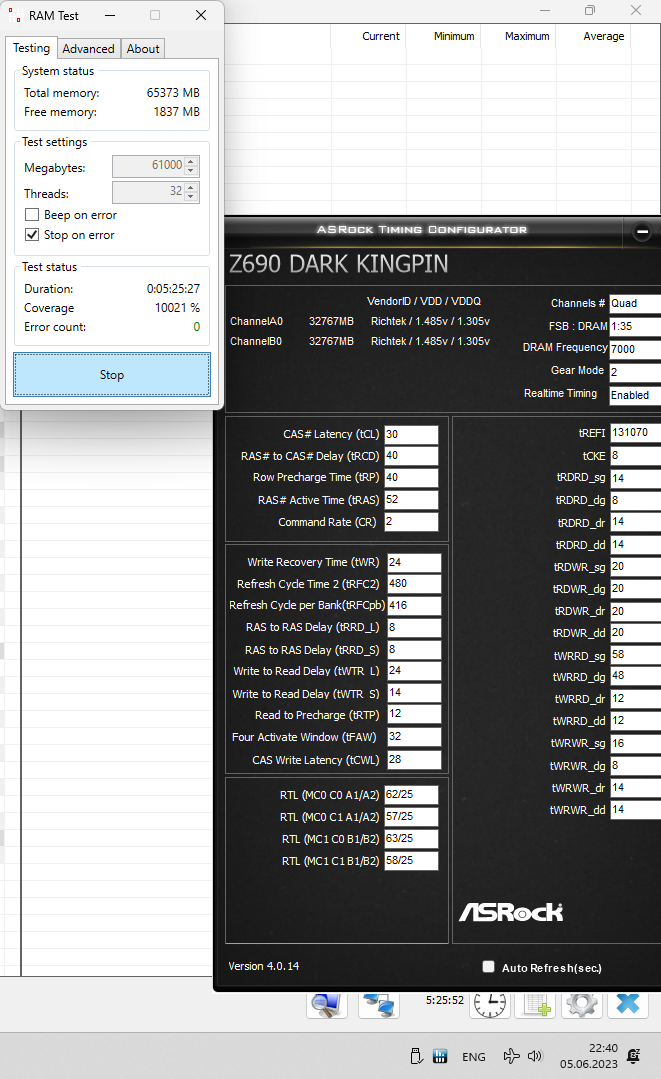
Task: Toggle the Auto Refresh(sec) checkbox
Action: [488, 967]
